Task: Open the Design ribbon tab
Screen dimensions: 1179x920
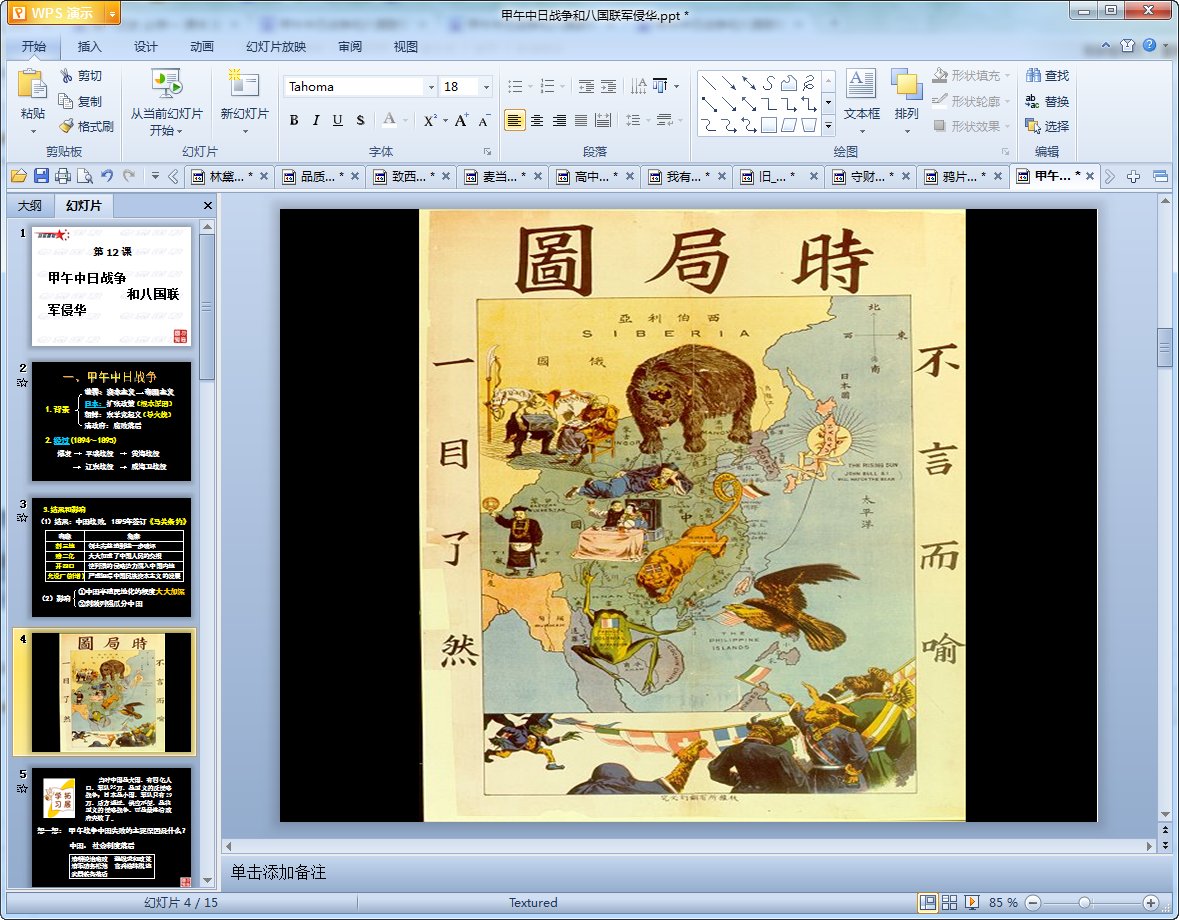Action: 146,47
